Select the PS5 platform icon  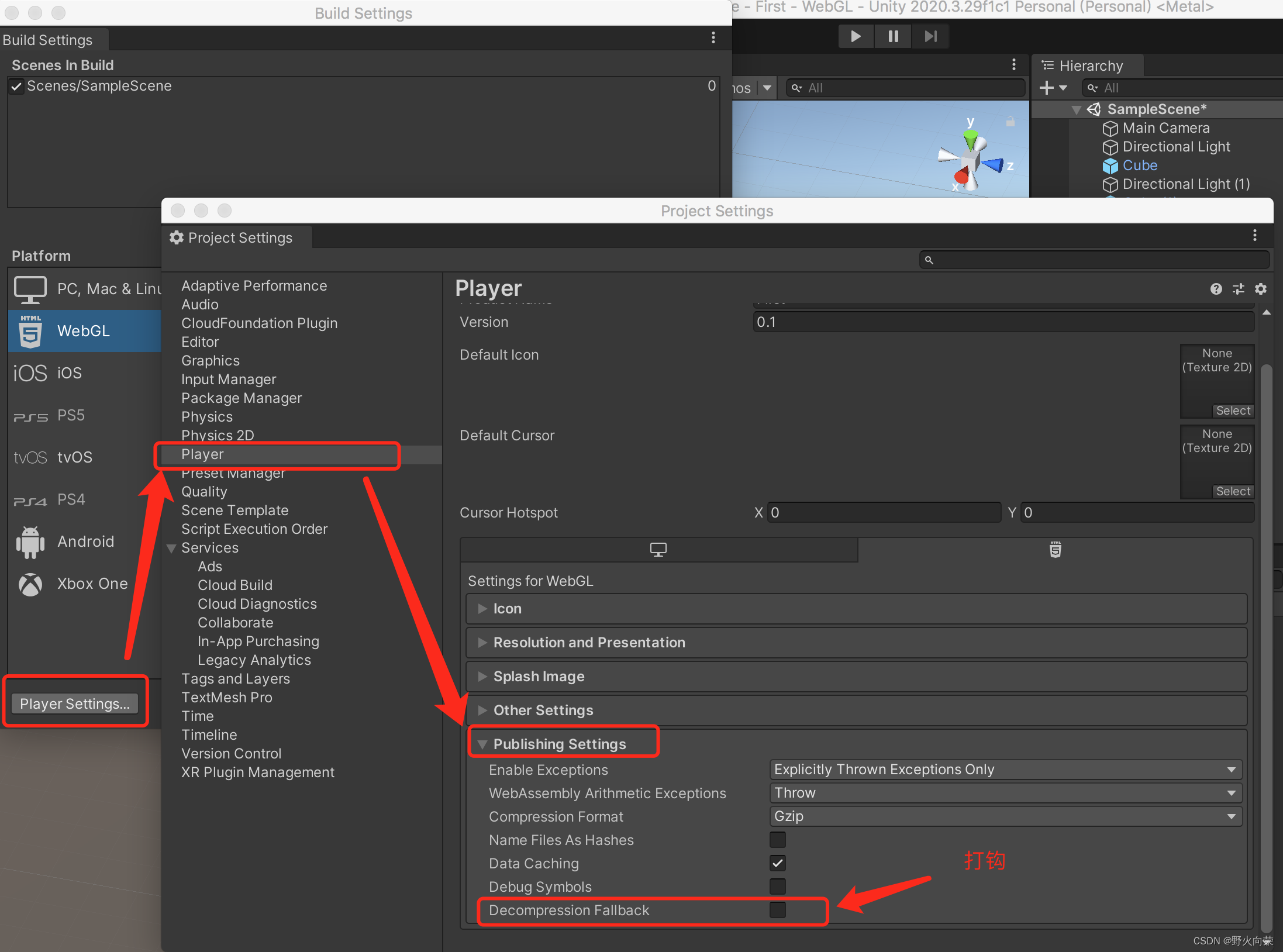[x=30, y=415]
